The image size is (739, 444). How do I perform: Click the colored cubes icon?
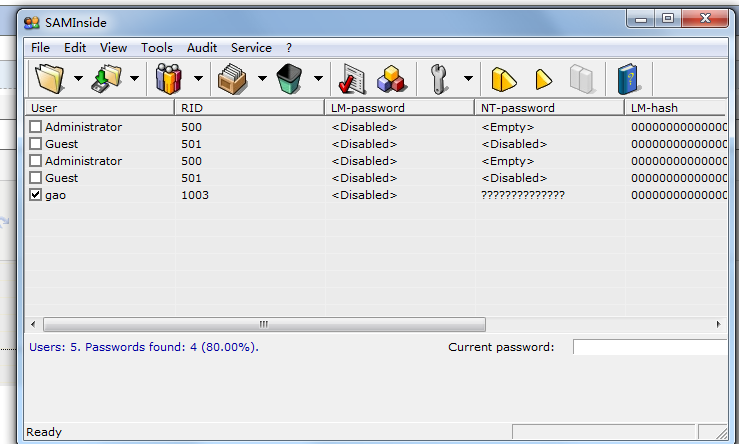coord(391,79)
